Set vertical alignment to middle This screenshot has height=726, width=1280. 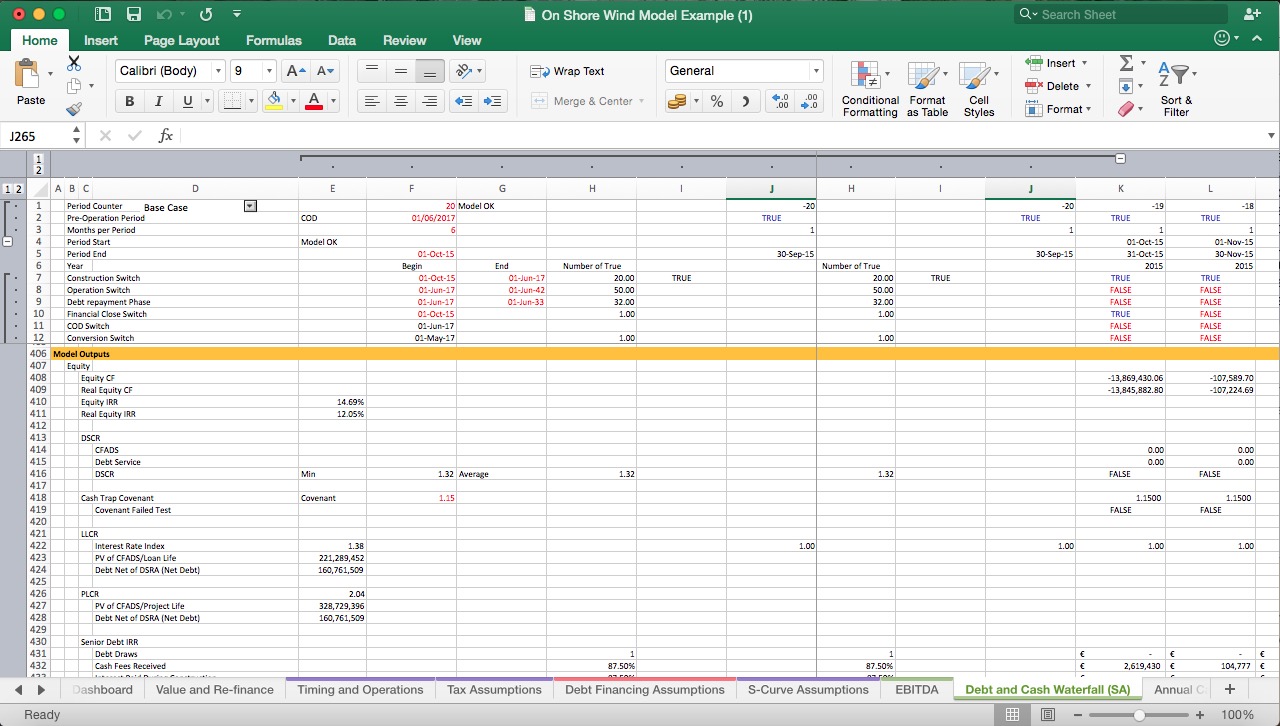click(401, 71)
